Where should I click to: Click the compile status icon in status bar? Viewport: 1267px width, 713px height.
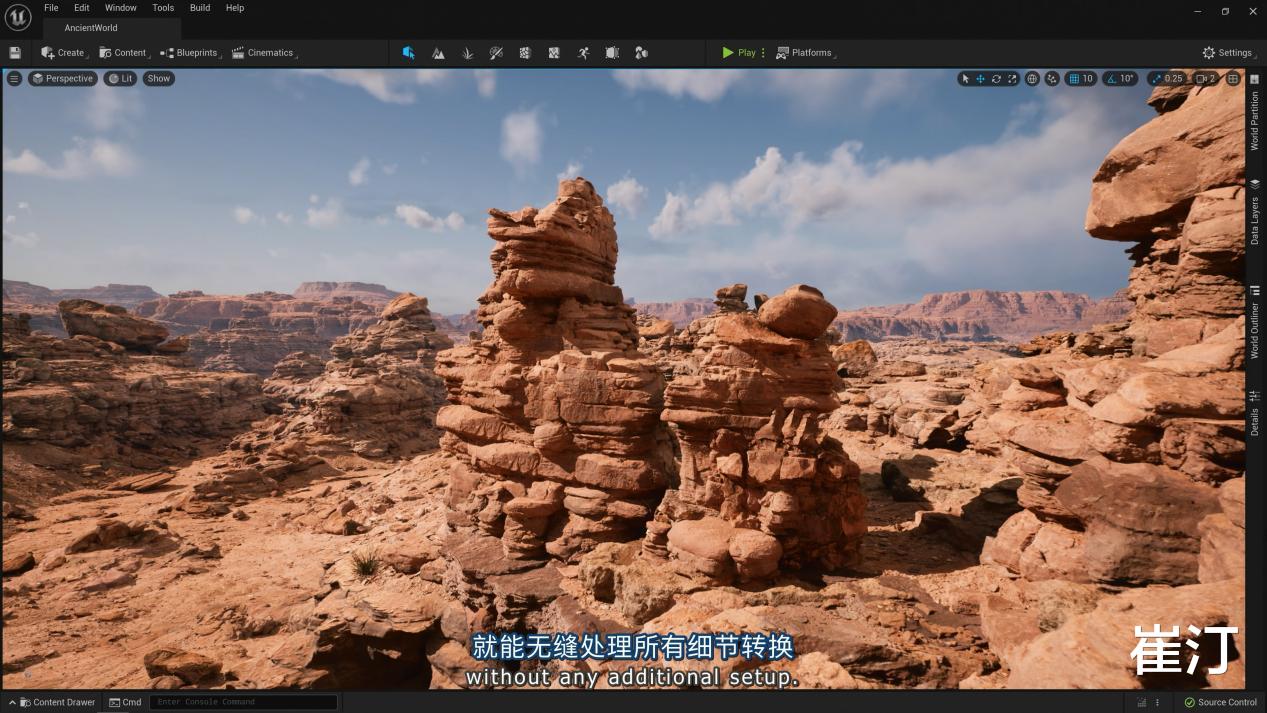pos(1142,702)
